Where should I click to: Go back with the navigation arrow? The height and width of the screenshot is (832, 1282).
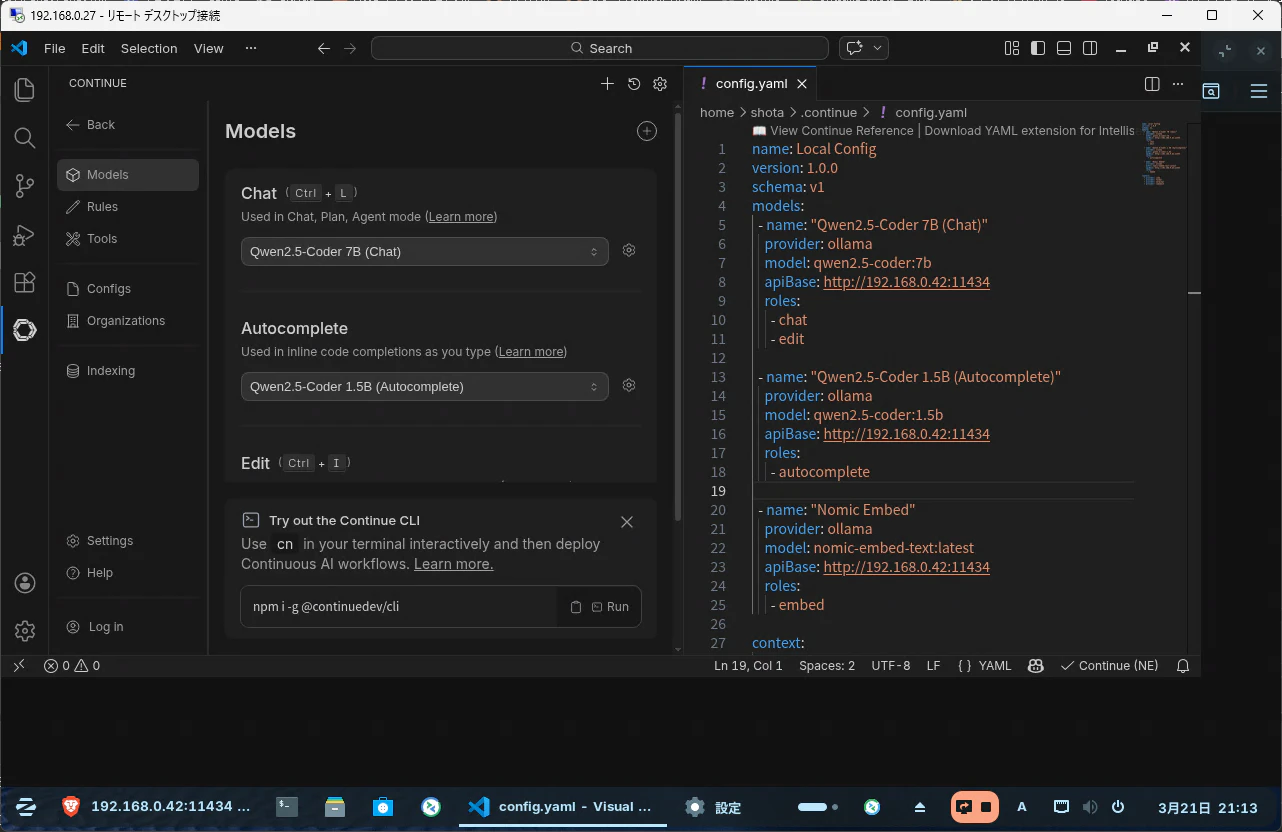(x=323, y=48)
